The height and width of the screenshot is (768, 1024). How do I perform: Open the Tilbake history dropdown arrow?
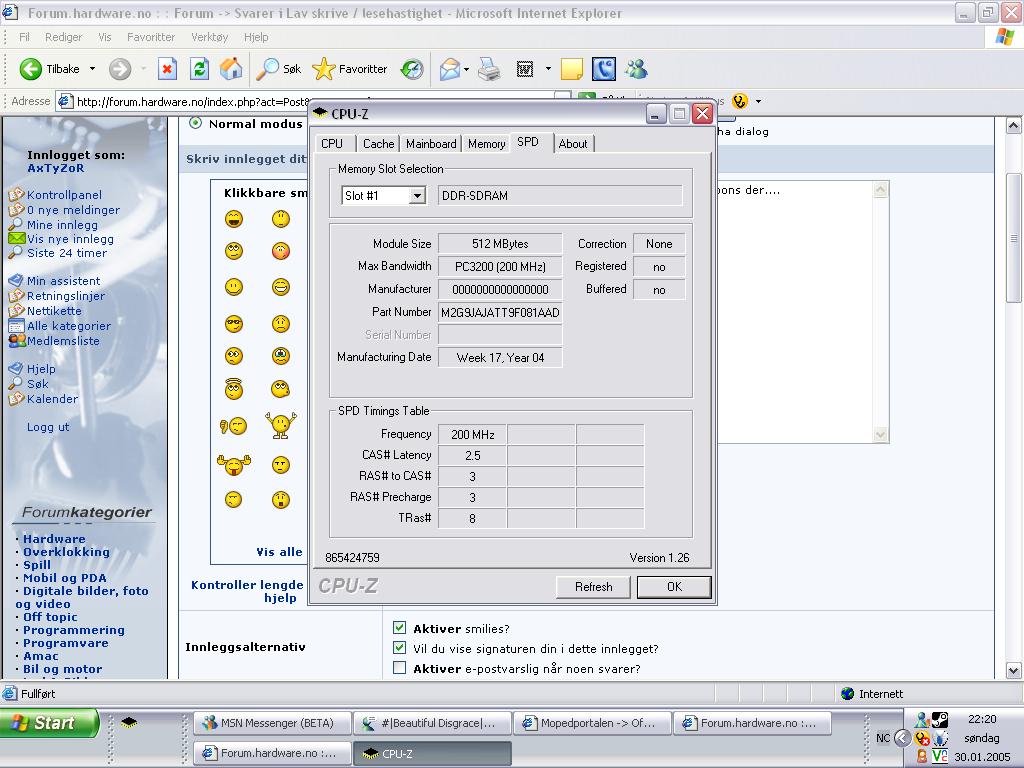tap(92, 69)
